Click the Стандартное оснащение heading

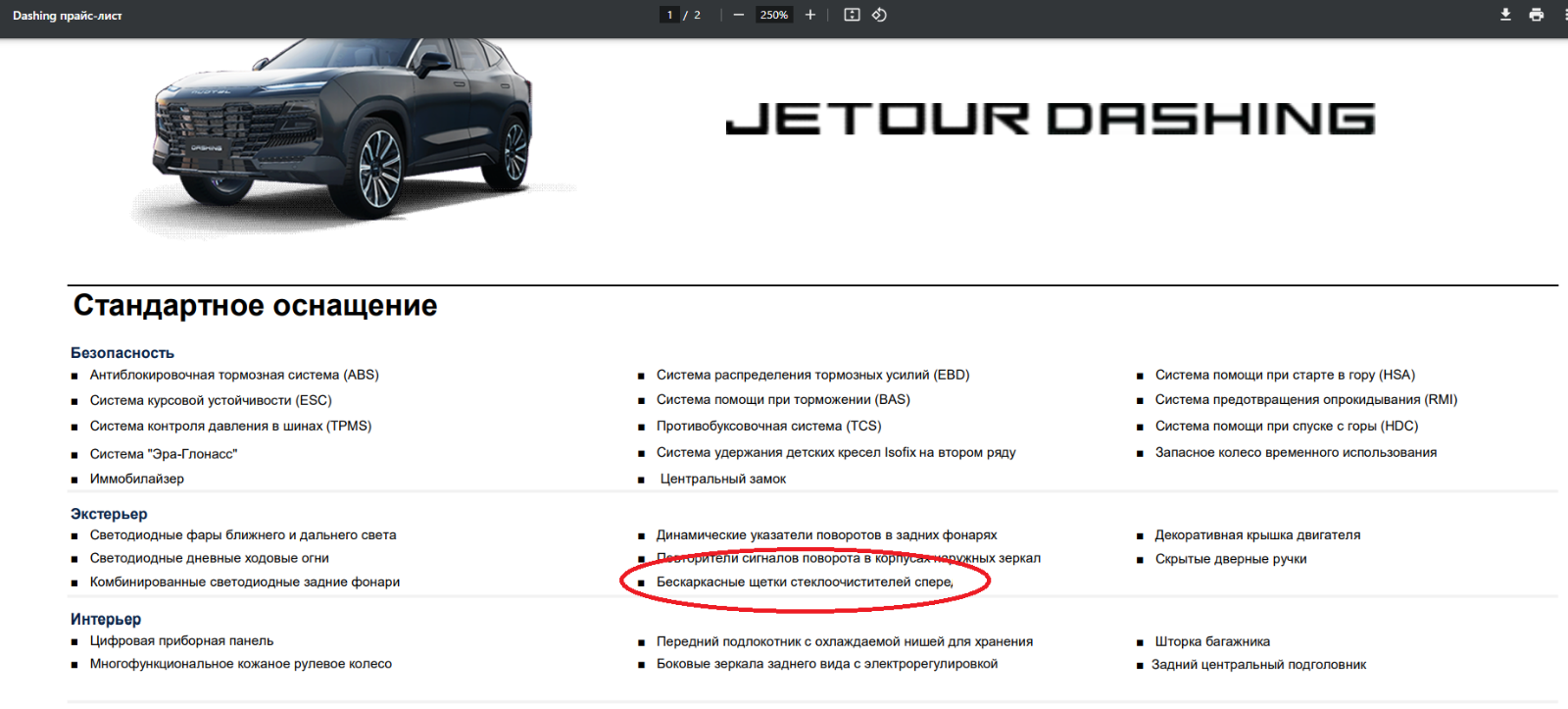pos(255,305)
